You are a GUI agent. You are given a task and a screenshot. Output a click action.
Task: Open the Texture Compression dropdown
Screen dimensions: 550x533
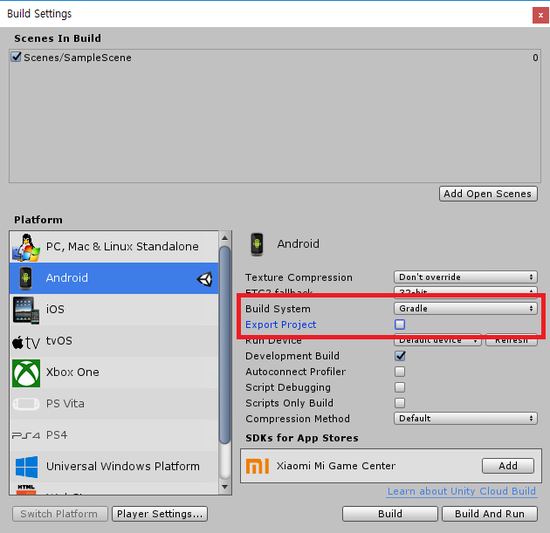(x=466, y=277)
